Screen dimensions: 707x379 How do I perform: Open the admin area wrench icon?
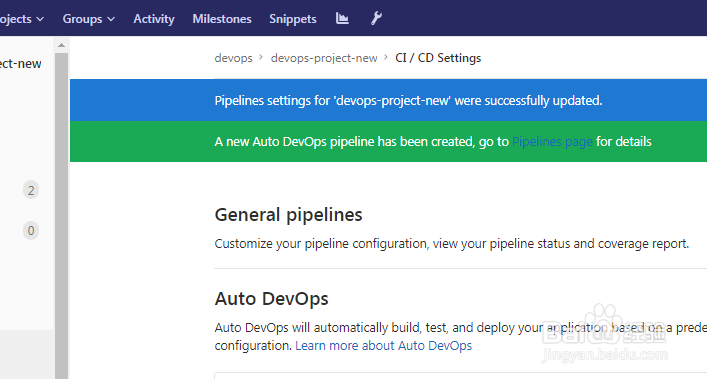click(376, 18)
